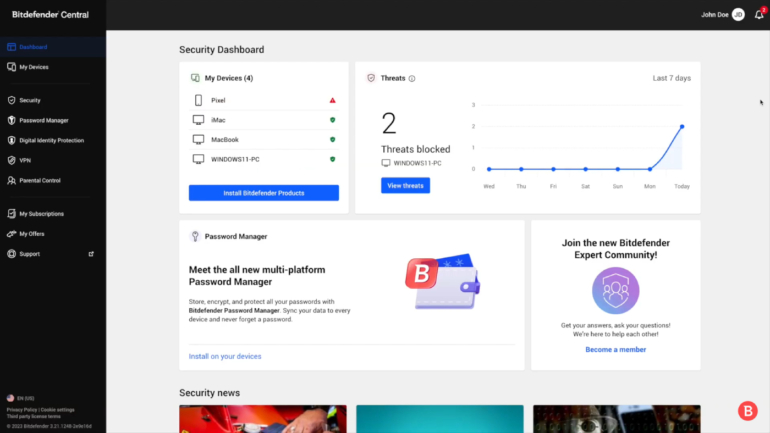Select the Pixel device row text
The height and width of the screenshot is (433, 770).
coord(218,100)
